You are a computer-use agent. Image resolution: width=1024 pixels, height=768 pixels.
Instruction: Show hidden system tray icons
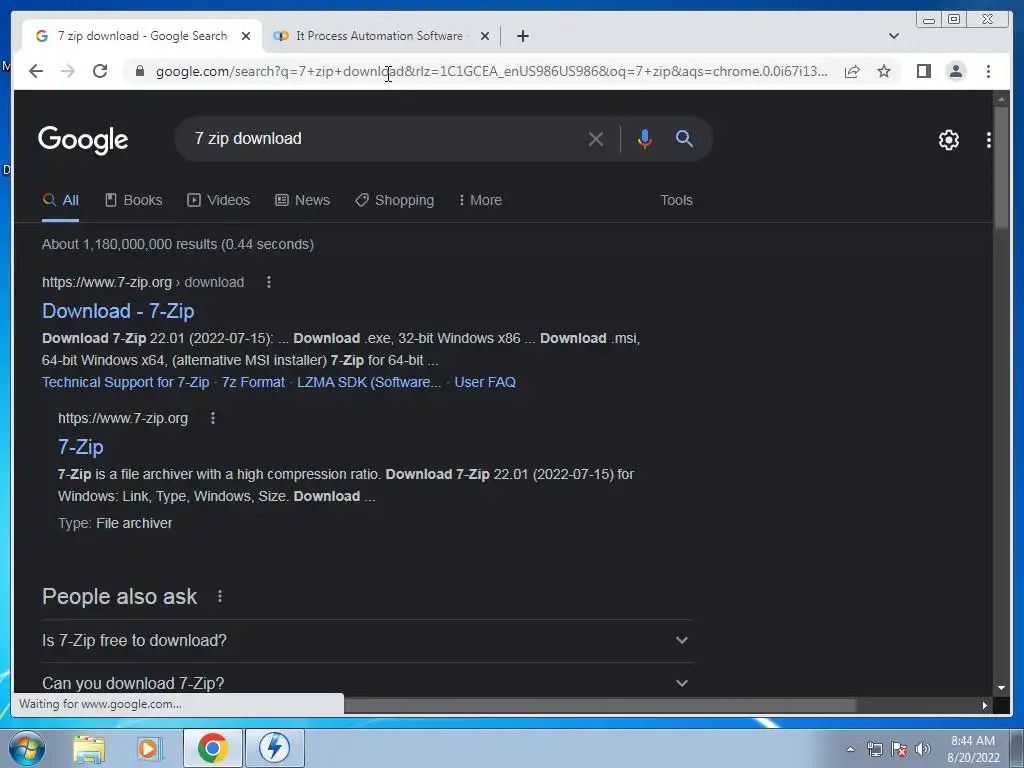tap(850, 749)
